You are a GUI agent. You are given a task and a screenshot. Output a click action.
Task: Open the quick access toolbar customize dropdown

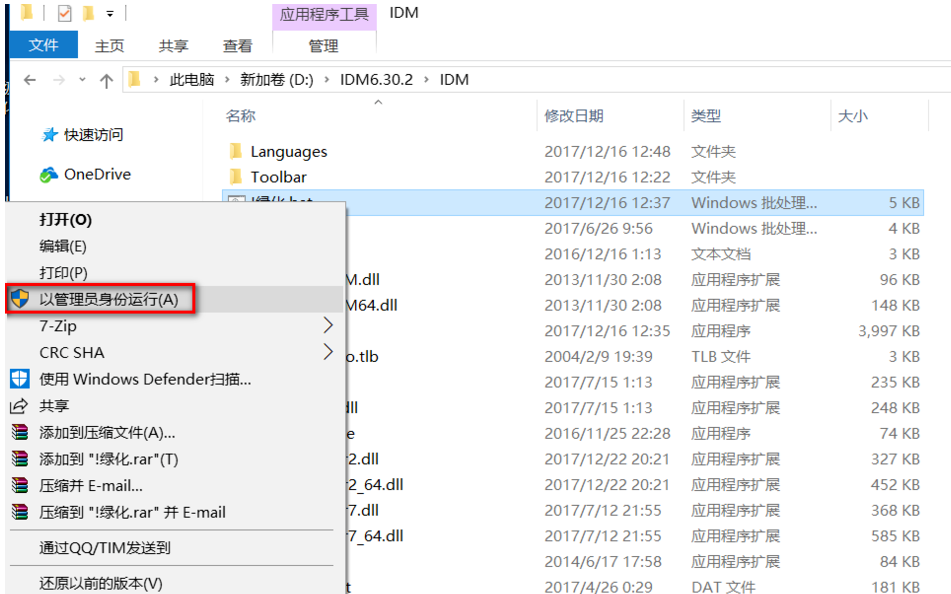click(110, 13)
